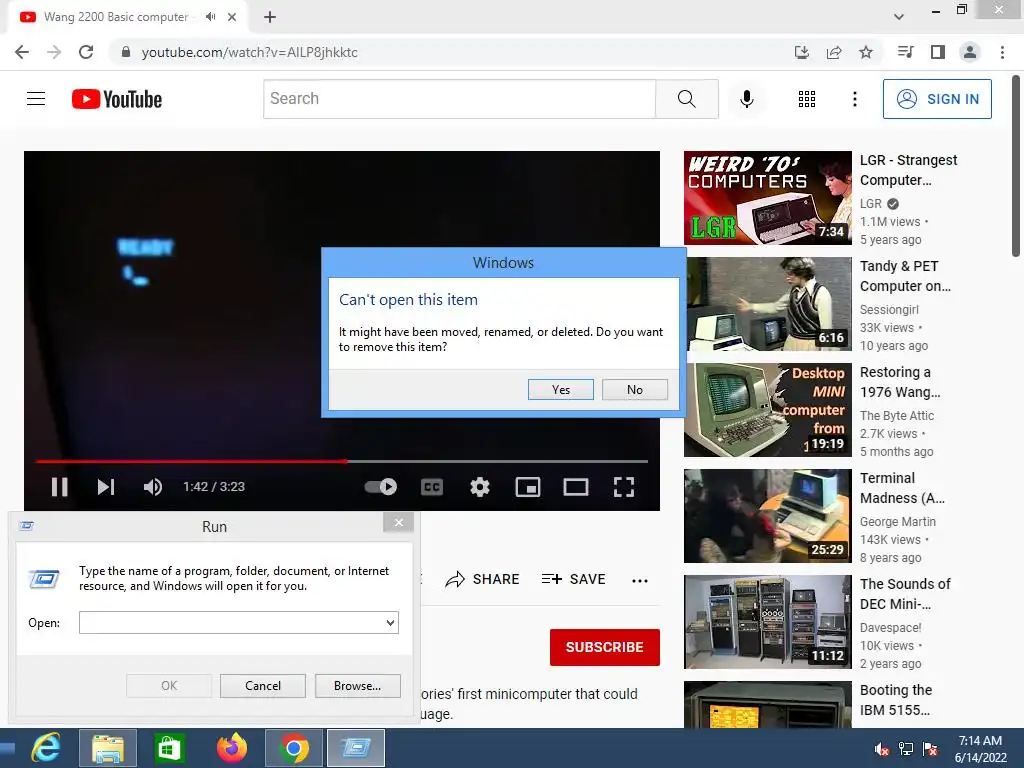The image size is (1024, 768).
Task: Open video player settings gear
Action: point(480,487)
